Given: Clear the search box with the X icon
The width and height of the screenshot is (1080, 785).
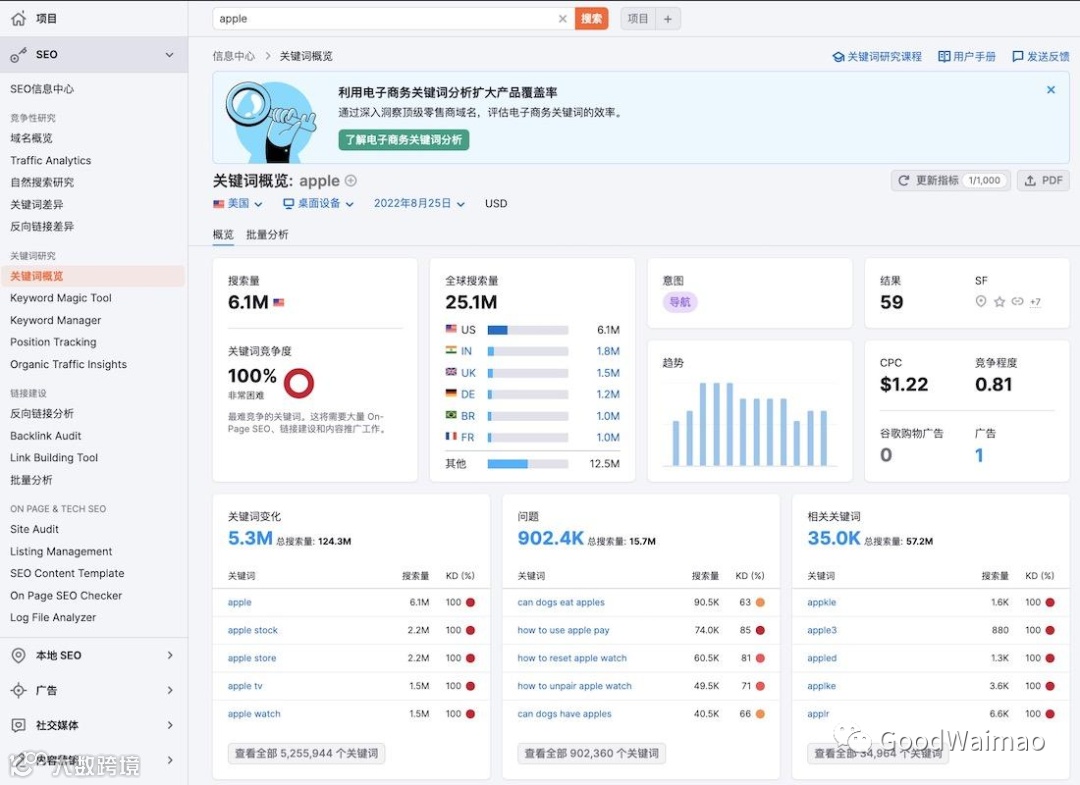Looking at the screenshot, I should [x=563, y=19].
